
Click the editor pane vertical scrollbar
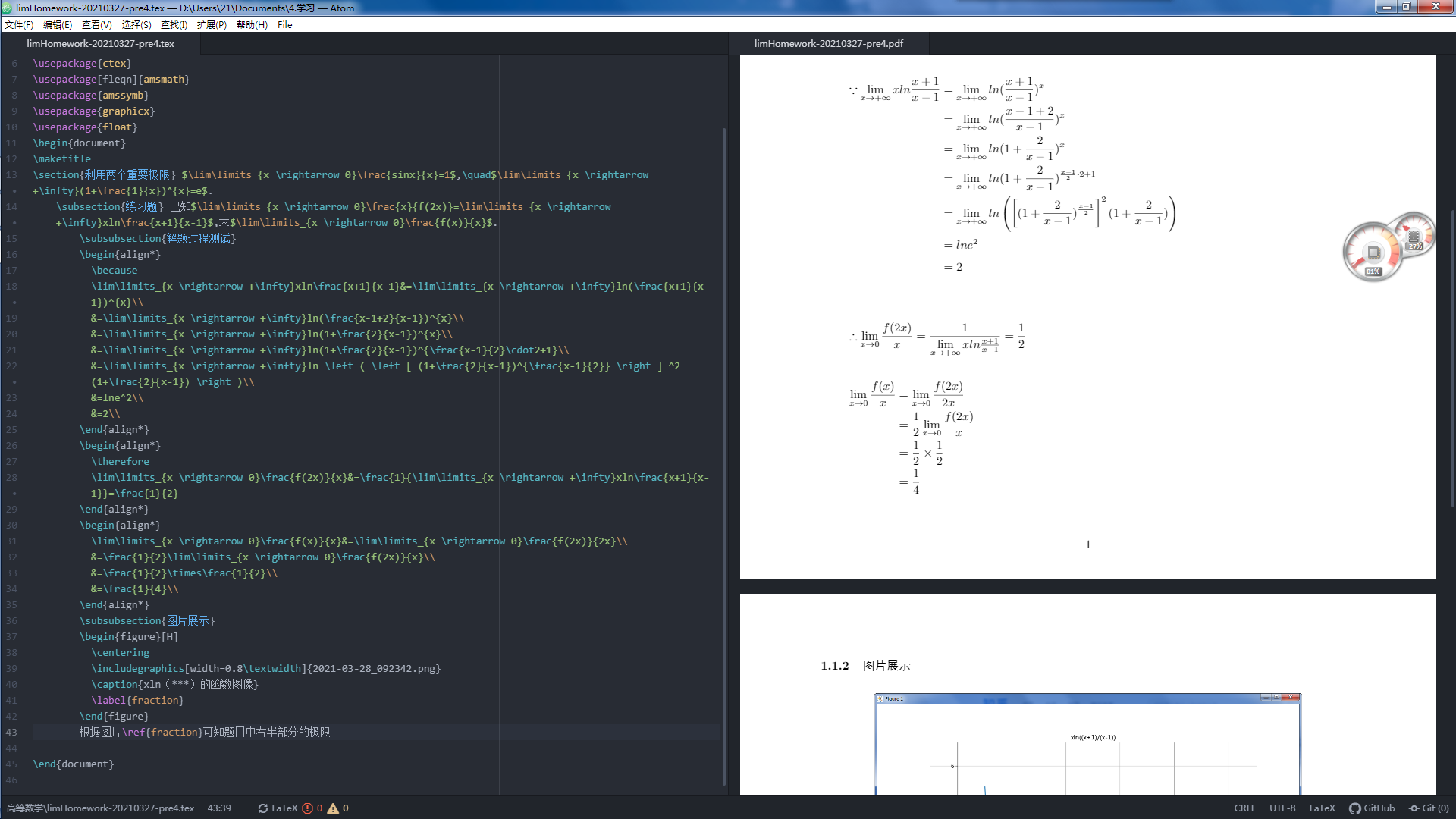pos(724,455)
